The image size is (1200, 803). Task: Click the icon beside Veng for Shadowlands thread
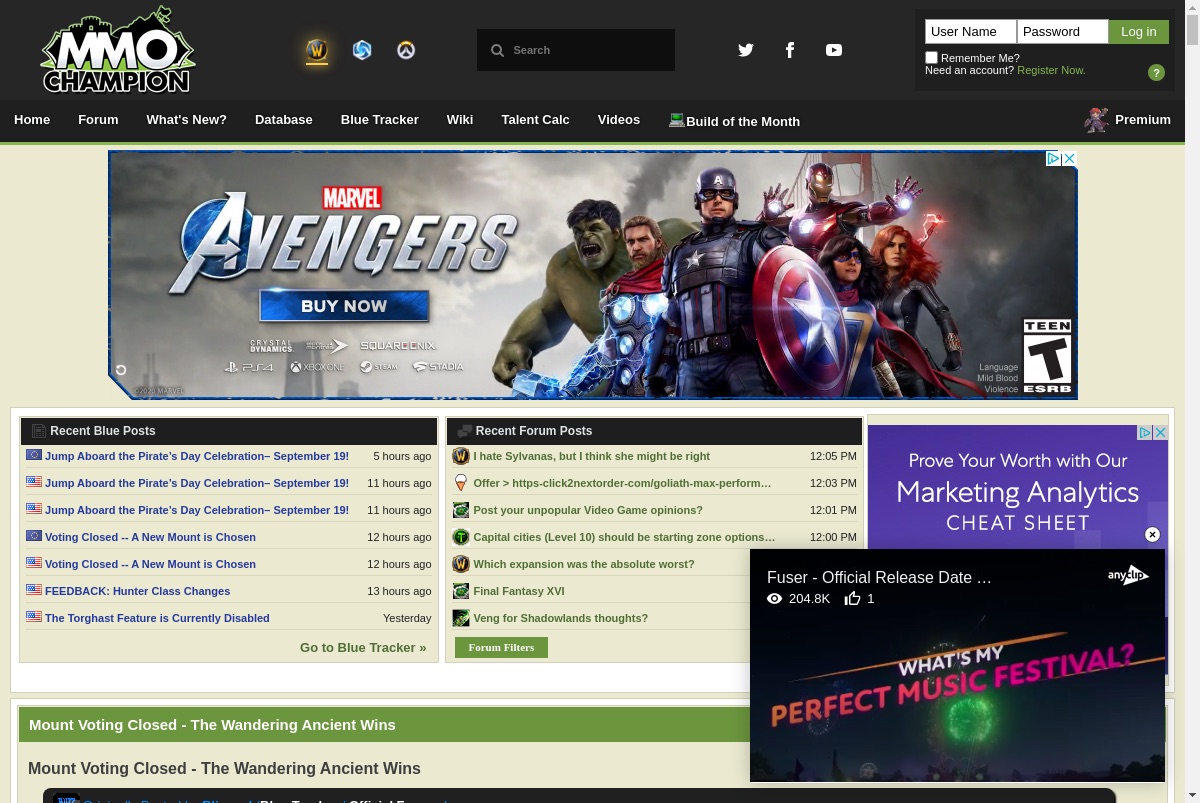coord(461,618)
